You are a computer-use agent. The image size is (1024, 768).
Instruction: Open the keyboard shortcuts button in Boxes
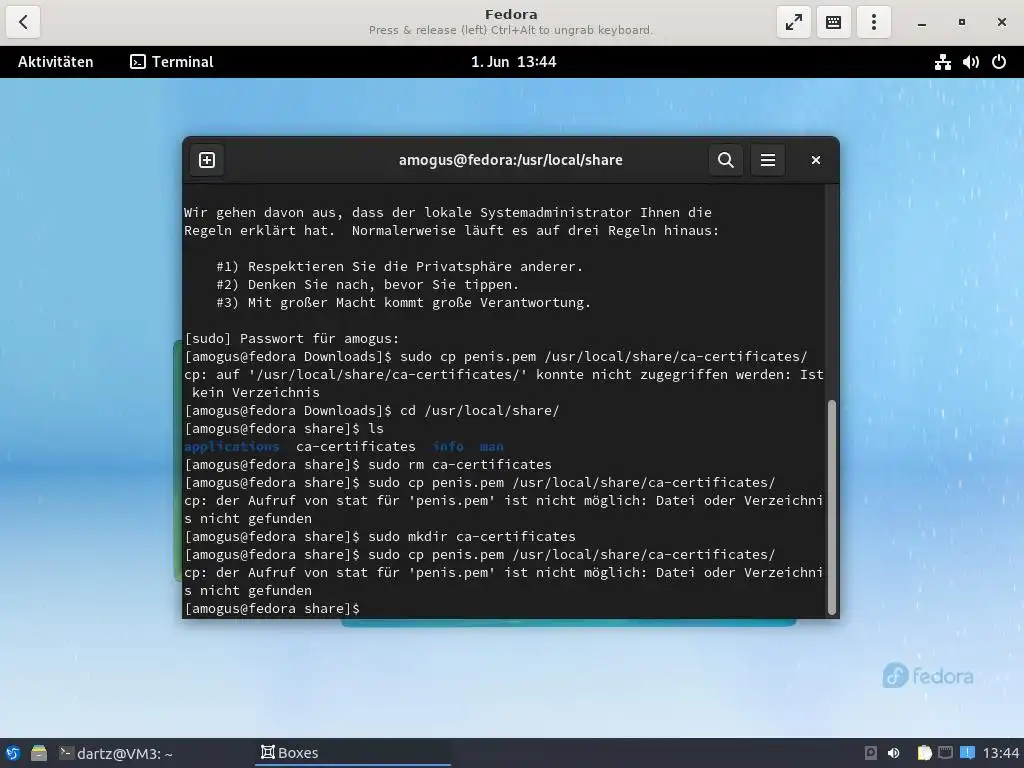click(x=833, y=22)
